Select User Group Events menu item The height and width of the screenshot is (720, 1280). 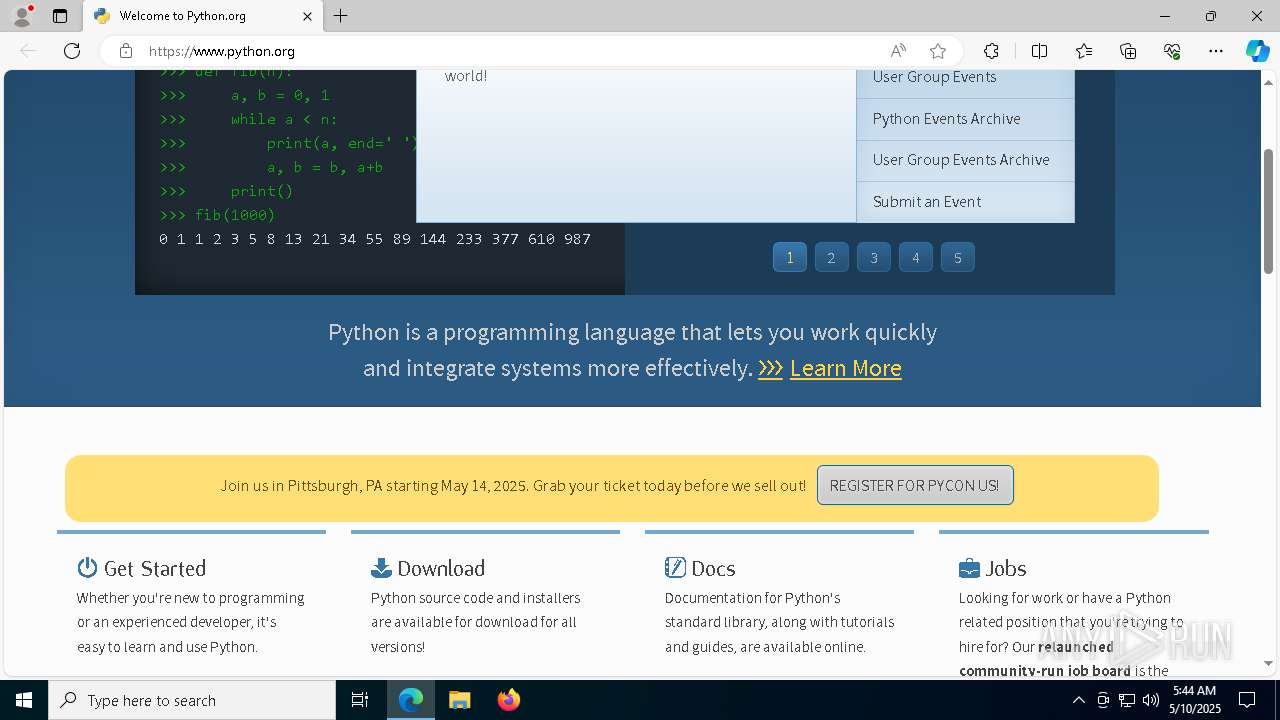[x=965, y=83]
